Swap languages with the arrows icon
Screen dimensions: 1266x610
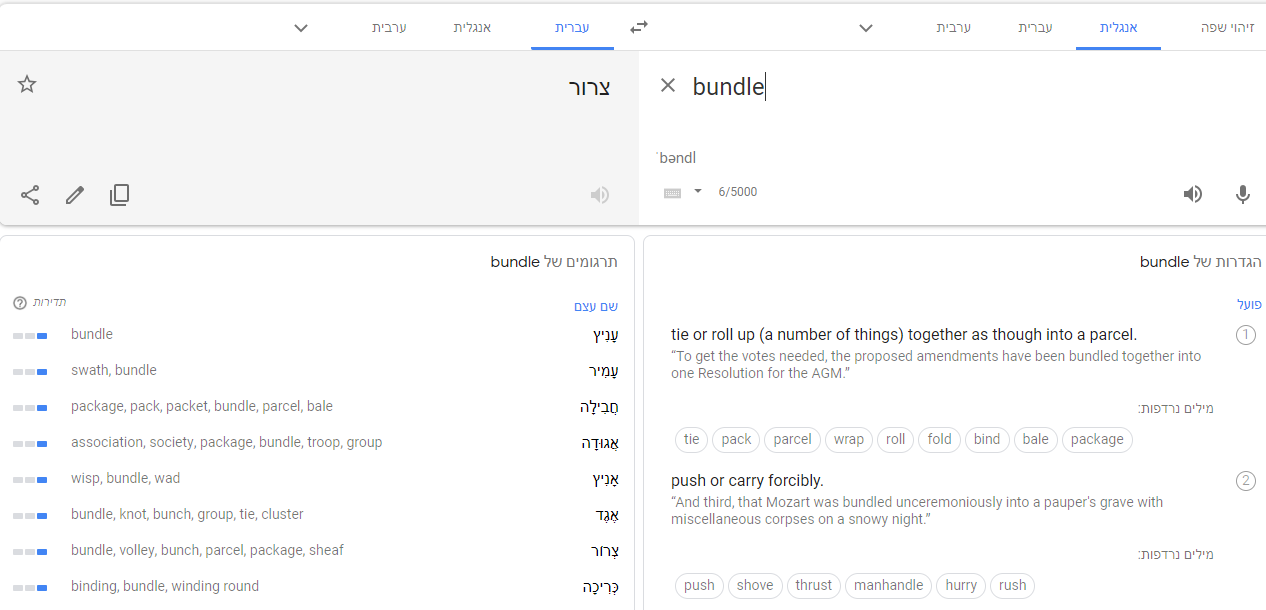pyautogui.click(x=639, y=28)
